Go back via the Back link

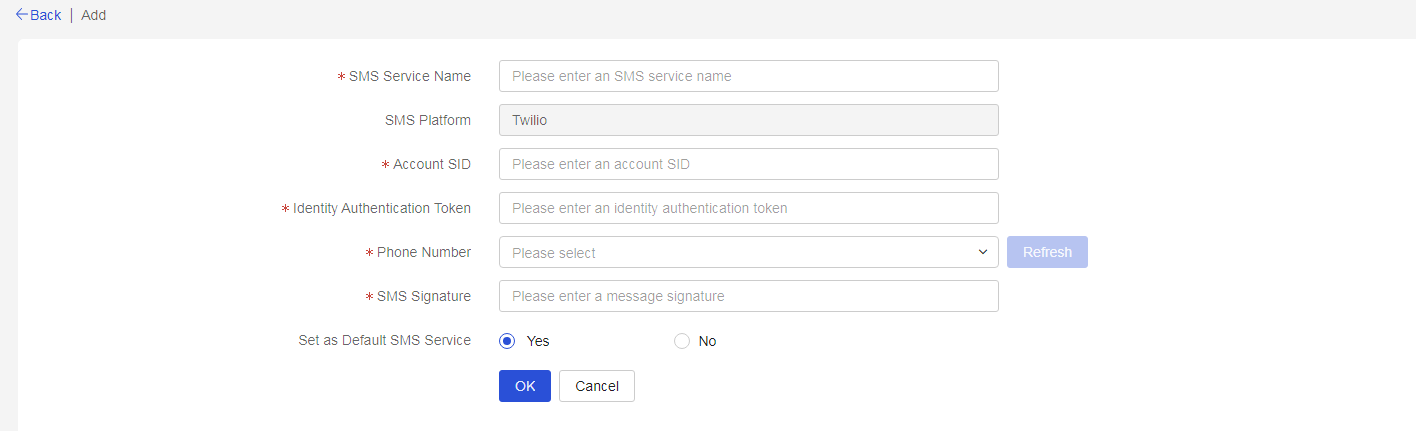tap(38, 15)
